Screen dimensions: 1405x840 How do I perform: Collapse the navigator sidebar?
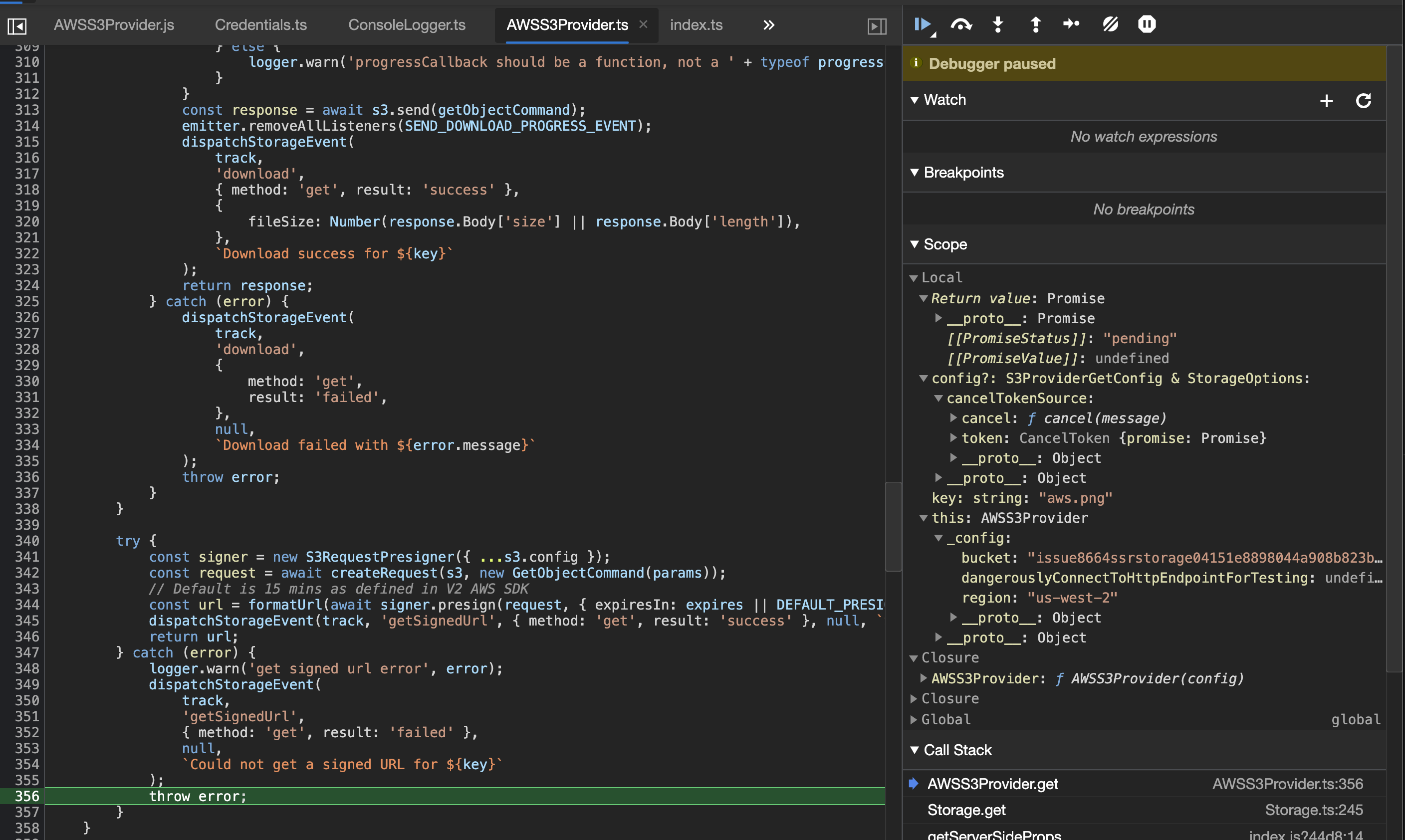(x=17, y=25)
